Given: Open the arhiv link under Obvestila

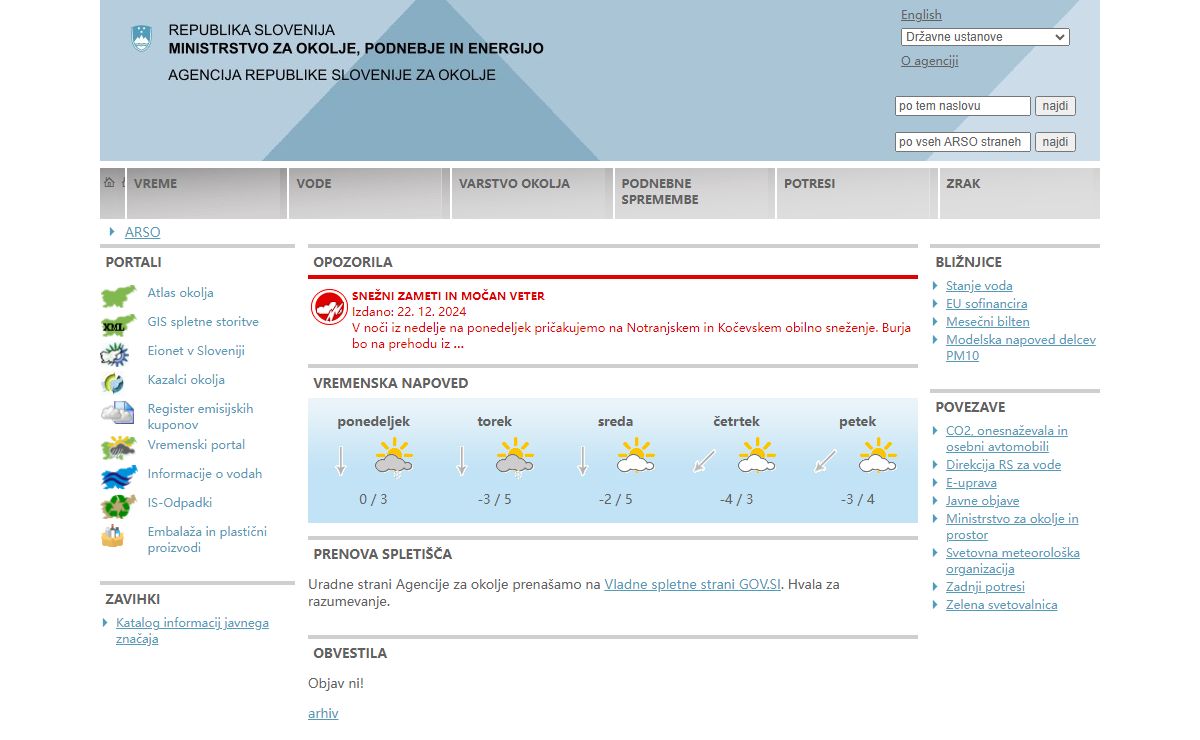Looking at the screenshot, I should click(x=323, y=713).
